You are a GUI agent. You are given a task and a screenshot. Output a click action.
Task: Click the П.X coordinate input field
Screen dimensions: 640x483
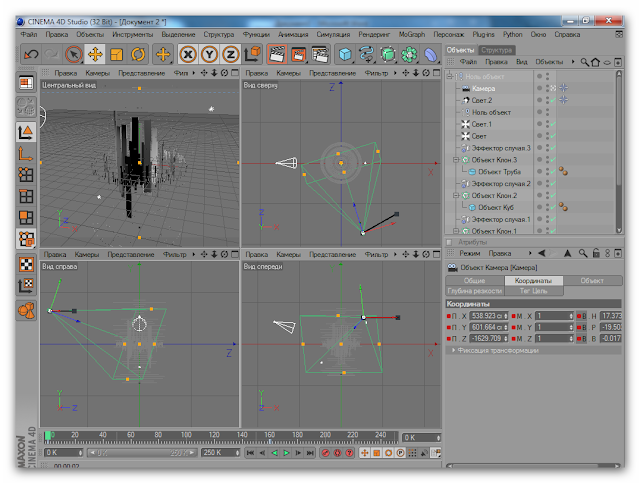point(487,316)
